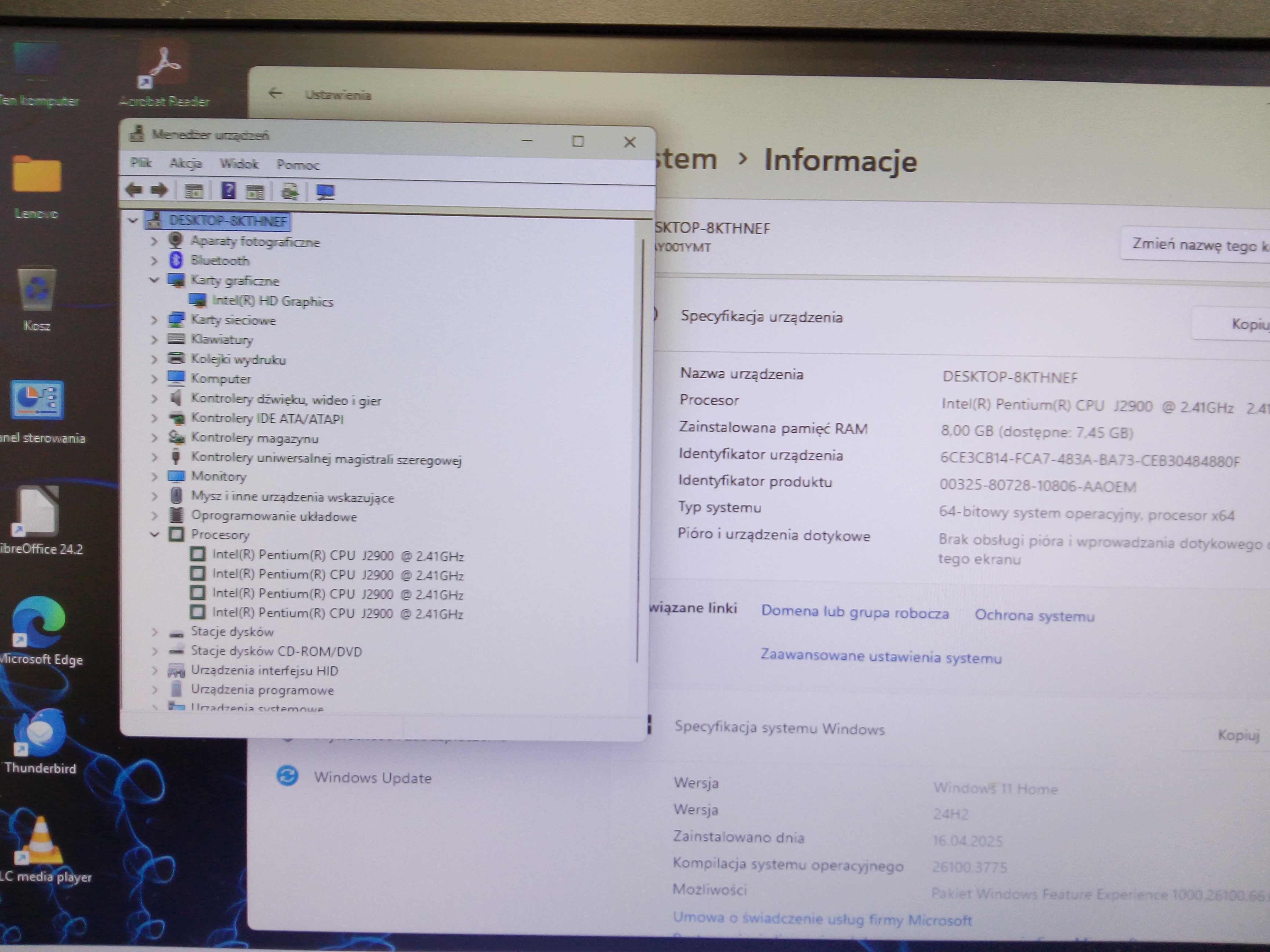Click the Stacje dysków tree row

click(x=232, y=632)
